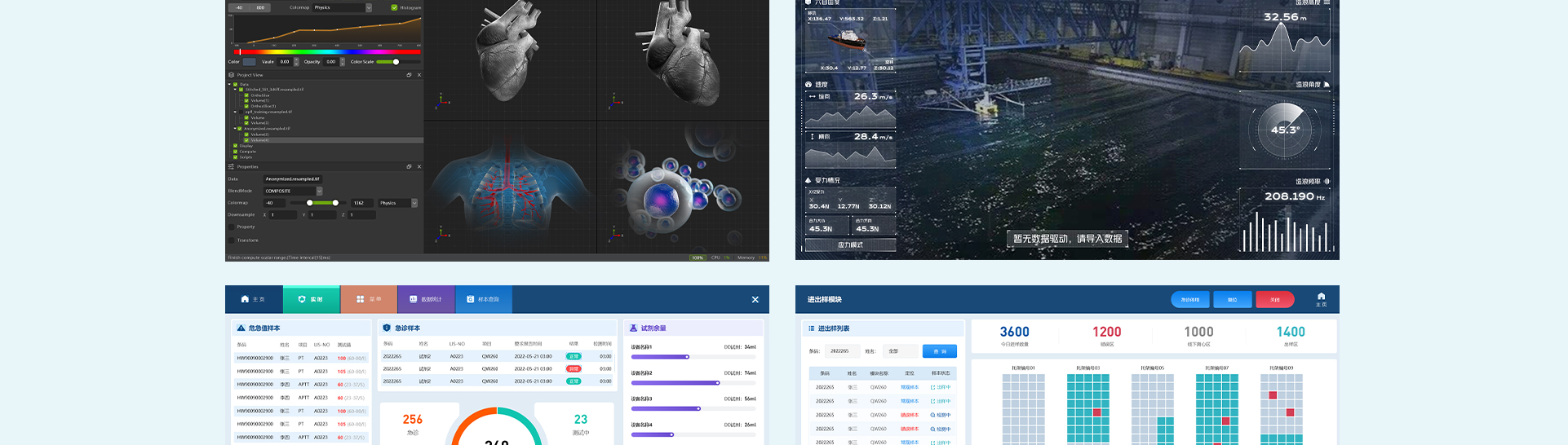Click the 主页 home icon in 进出样模块
Image resolution: width=1568 pixels, height=445 pixels.
(x=1321, y=298)
